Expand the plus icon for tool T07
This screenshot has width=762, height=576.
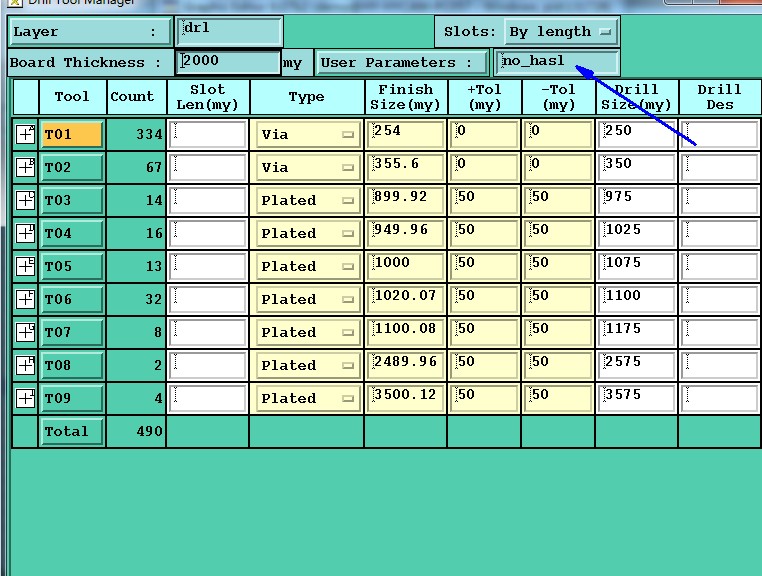pyautogui.click(x=25, y=332)
